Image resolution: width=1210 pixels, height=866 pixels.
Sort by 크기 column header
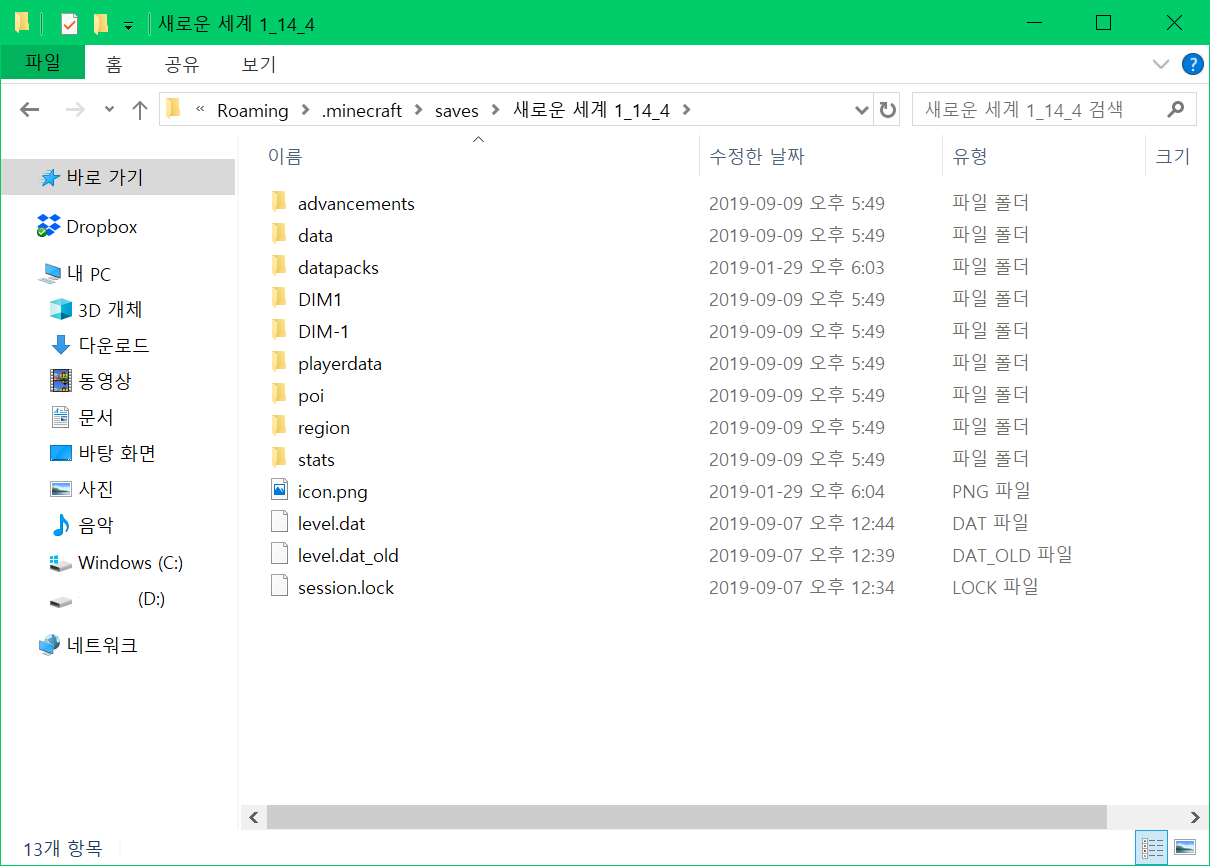tap(1172, 156)
